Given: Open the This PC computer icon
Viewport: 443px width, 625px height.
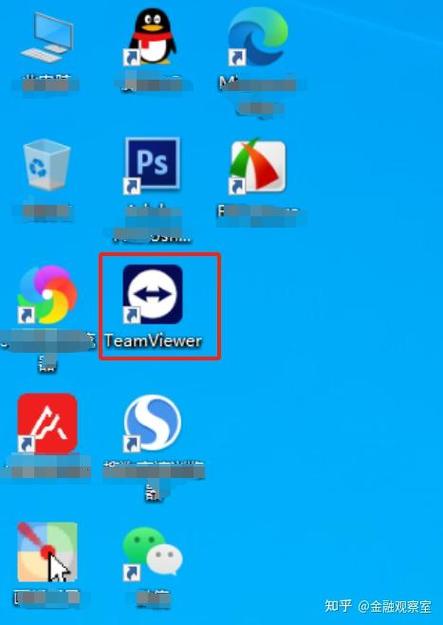Looking at the screenshot, I should click(47, 37).
